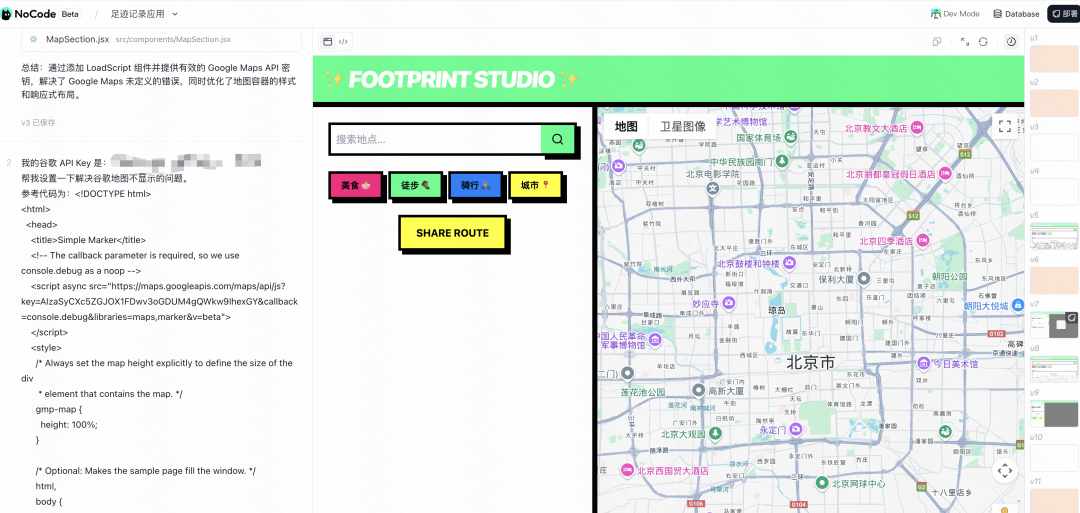Click the 保利大厦 map marker

[x=864, y=279]
